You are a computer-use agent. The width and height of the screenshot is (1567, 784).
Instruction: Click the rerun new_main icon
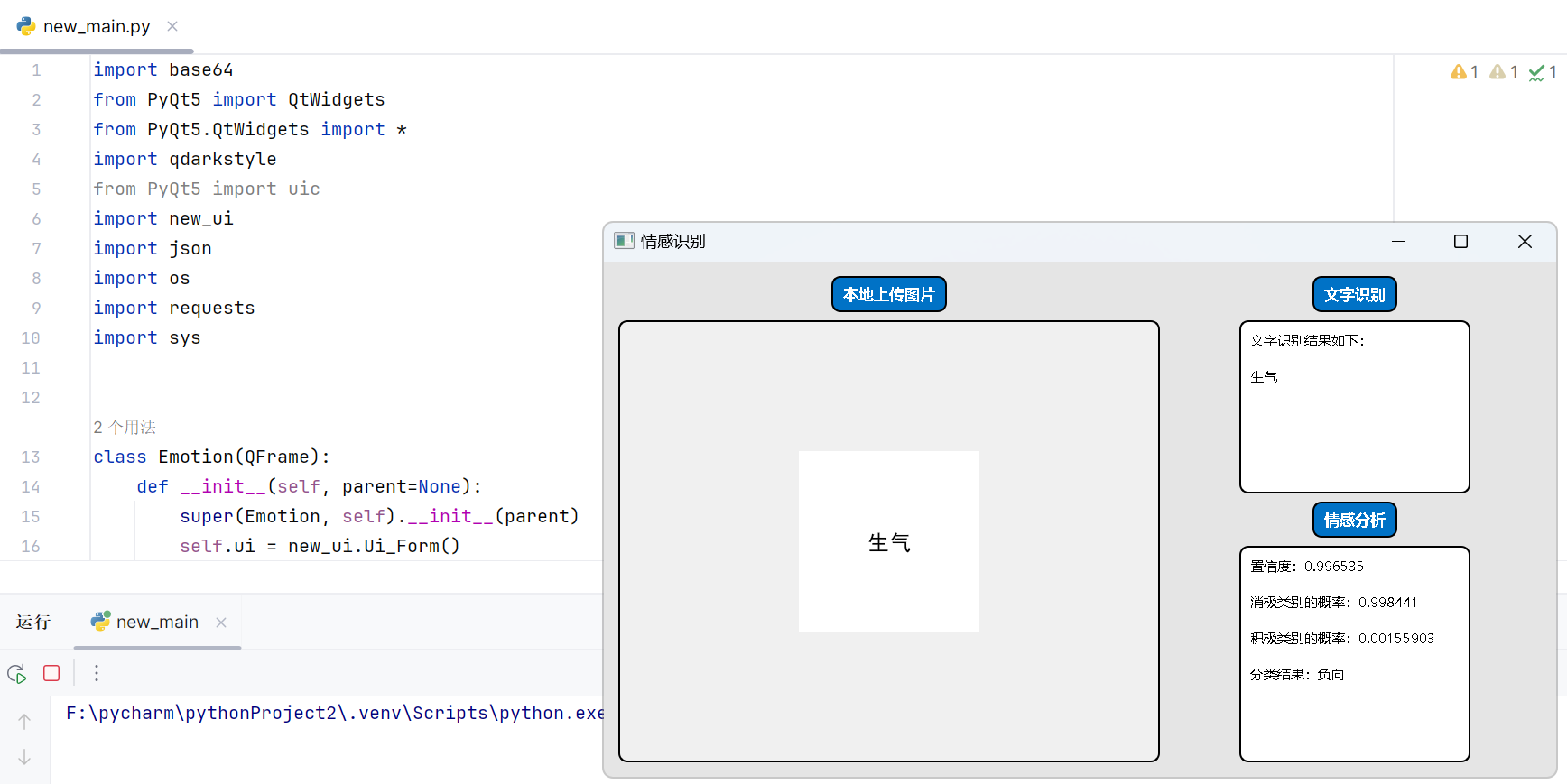click(17, 673)
